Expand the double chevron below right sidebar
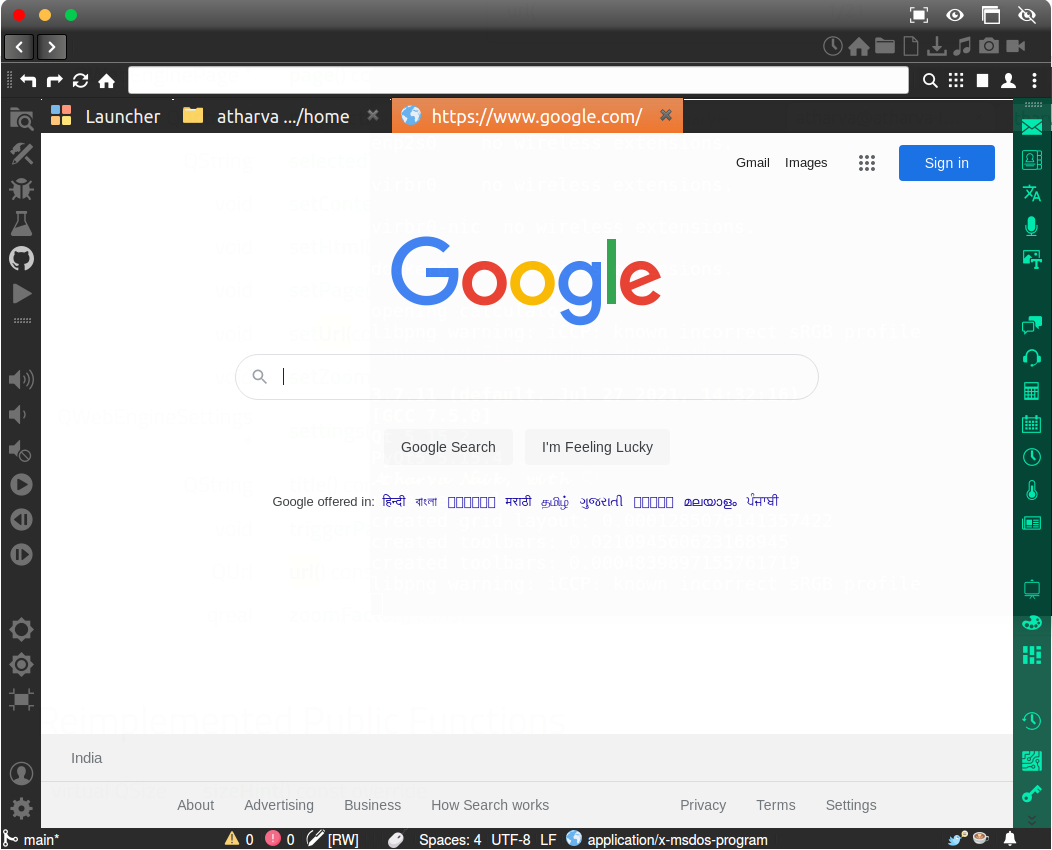1052x850 pixels. click(x=1032, y=820)
